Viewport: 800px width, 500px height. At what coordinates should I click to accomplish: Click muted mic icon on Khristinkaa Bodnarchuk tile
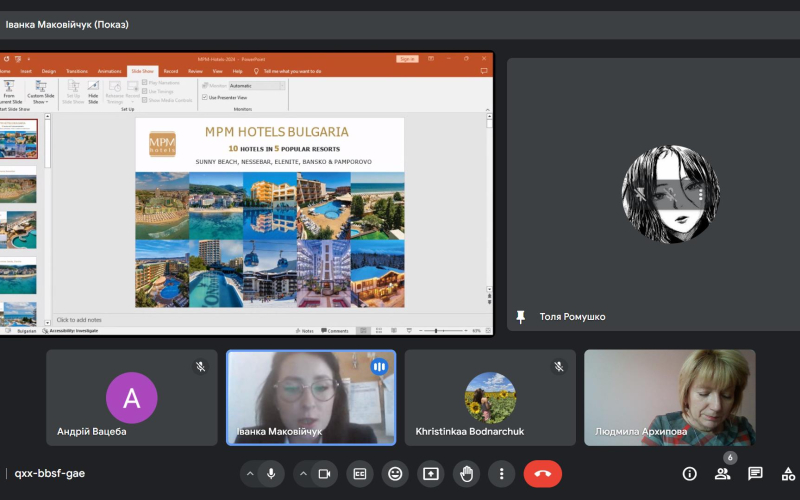click(559, 366)
